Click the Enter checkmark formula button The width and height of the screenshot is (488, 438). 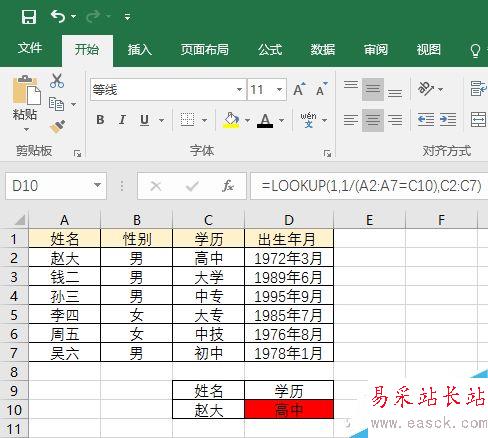click(192, 186)
